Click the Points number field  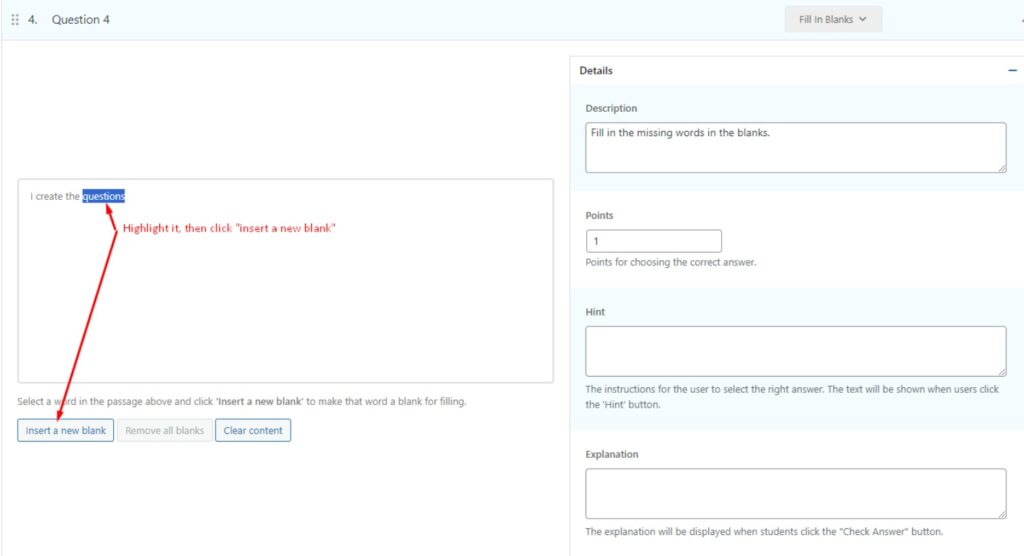pos(653,241)
